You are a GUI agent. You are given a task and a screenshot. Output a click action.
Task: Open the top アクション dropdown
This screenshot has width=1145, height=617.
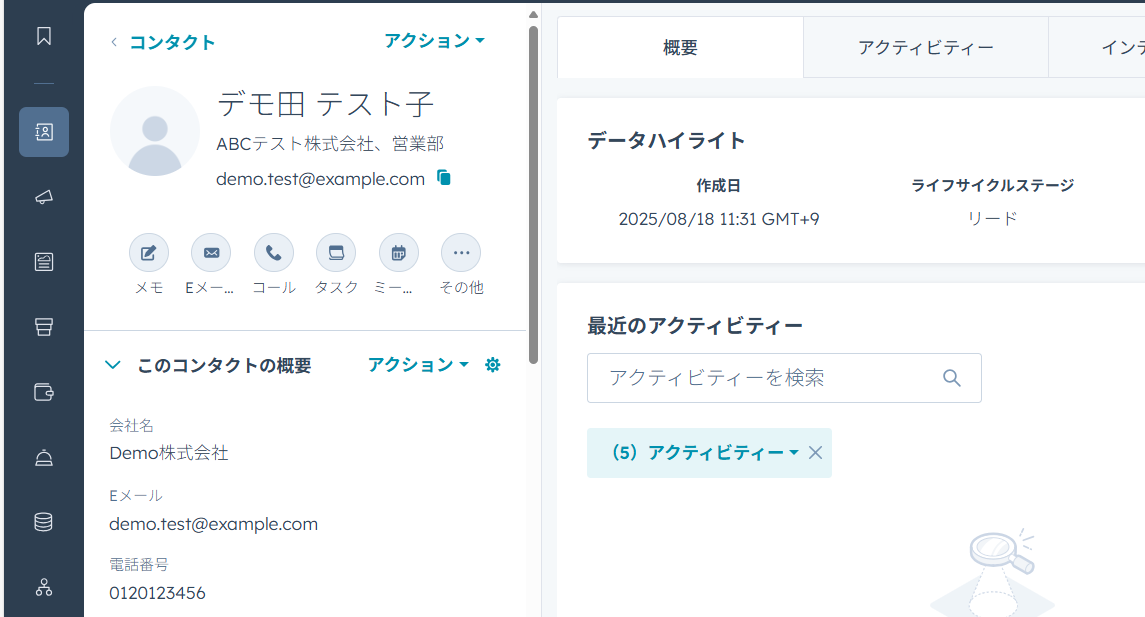434,41
